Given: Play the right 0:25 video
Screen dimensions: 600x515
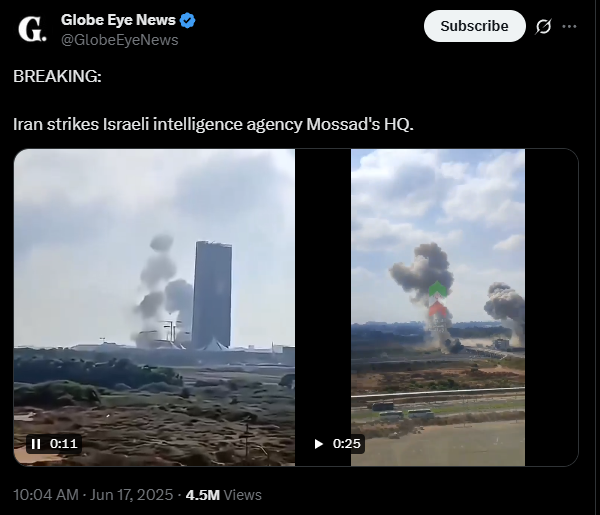Looking at the screenshot, I should point(318,444).
